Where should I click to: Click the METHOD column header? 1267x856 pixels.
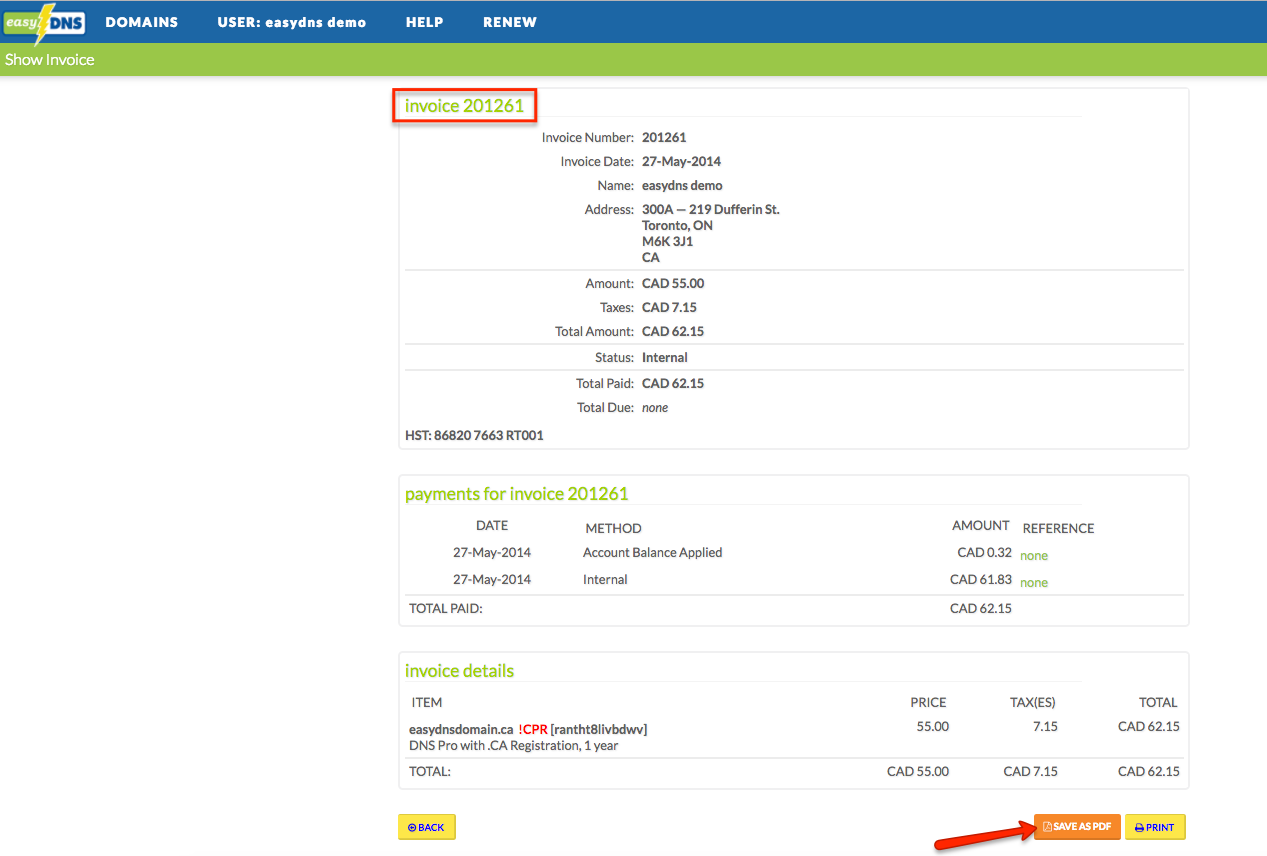(x=613, y=528)
